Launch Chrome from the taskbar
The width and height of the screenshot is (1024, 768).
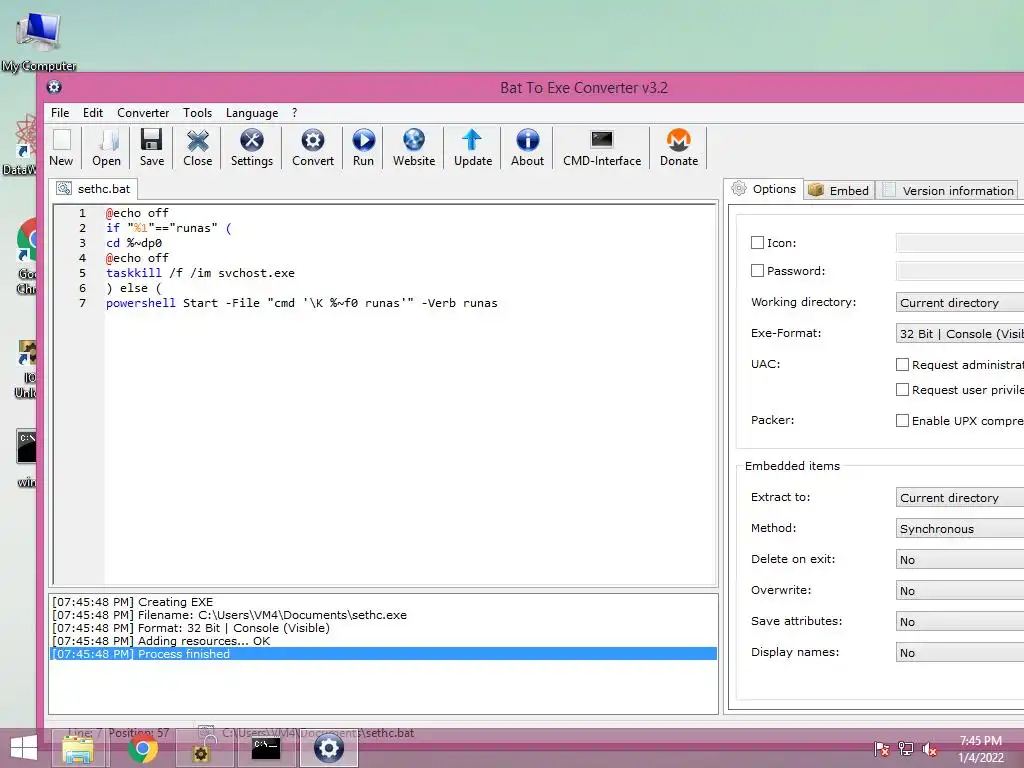(x=142, y=748)
